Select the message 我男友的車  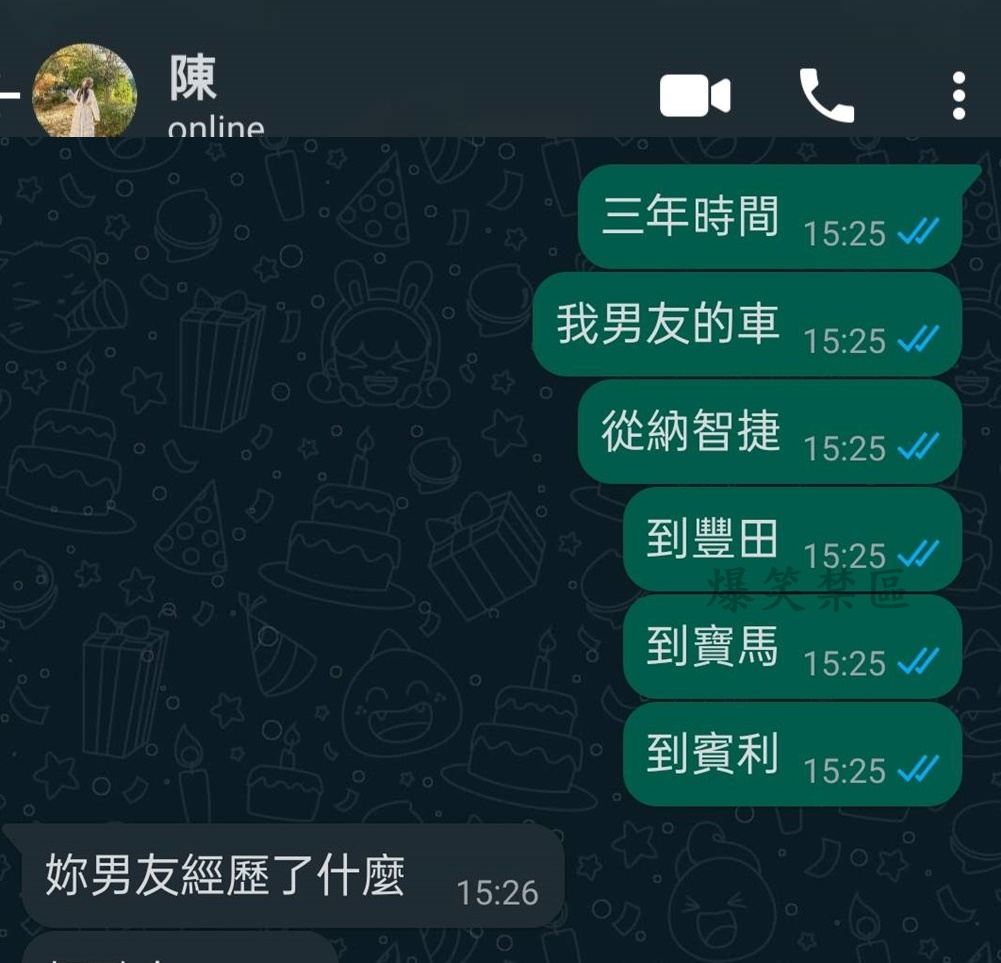[x=747, y=324]
